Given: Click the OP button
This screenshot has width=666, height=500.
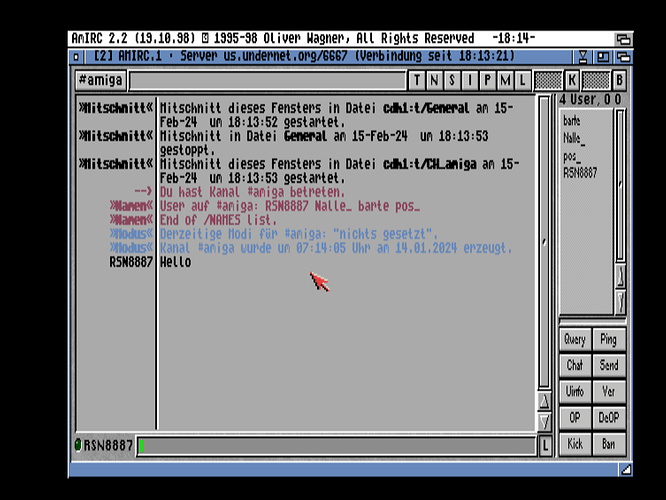Looking at the screenshot, I should [x=575, y=418].
